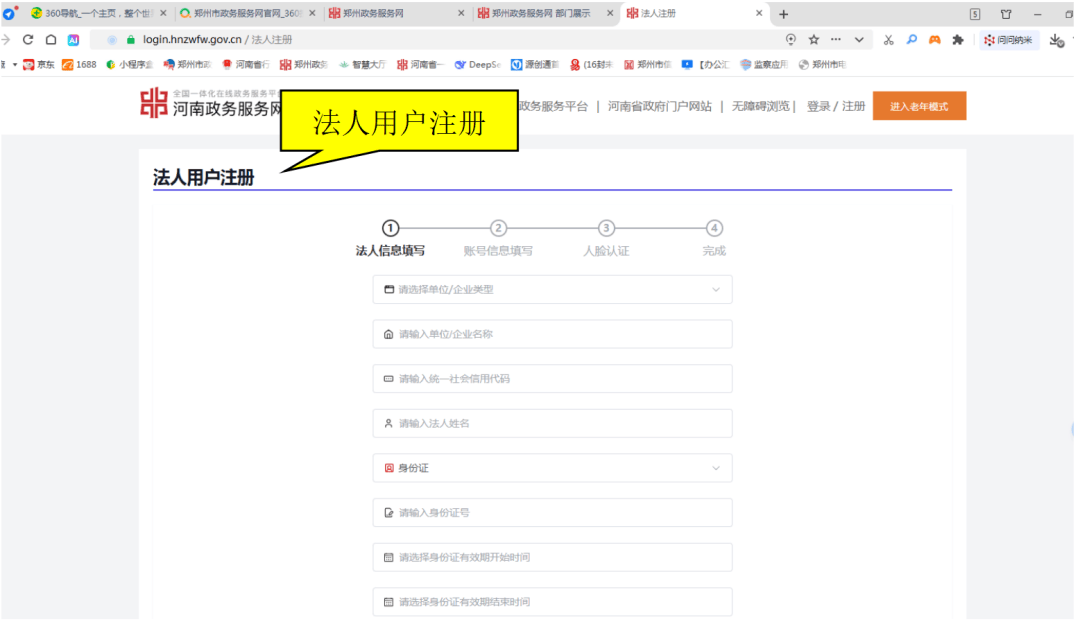Open the 身份证 document type dropdown
The image size is (1080, 624).
pyautogui.click(x=552, y=468)
